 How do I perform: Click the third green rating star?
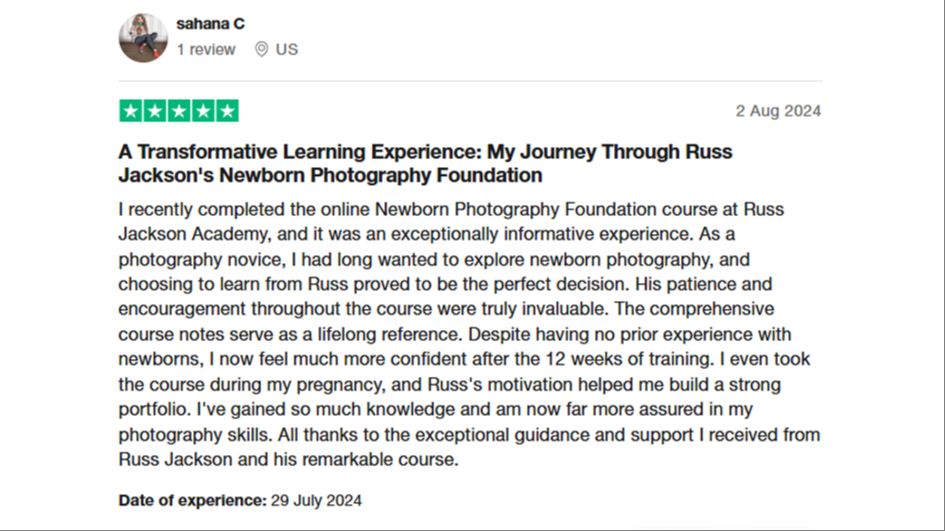coord(179,111)
